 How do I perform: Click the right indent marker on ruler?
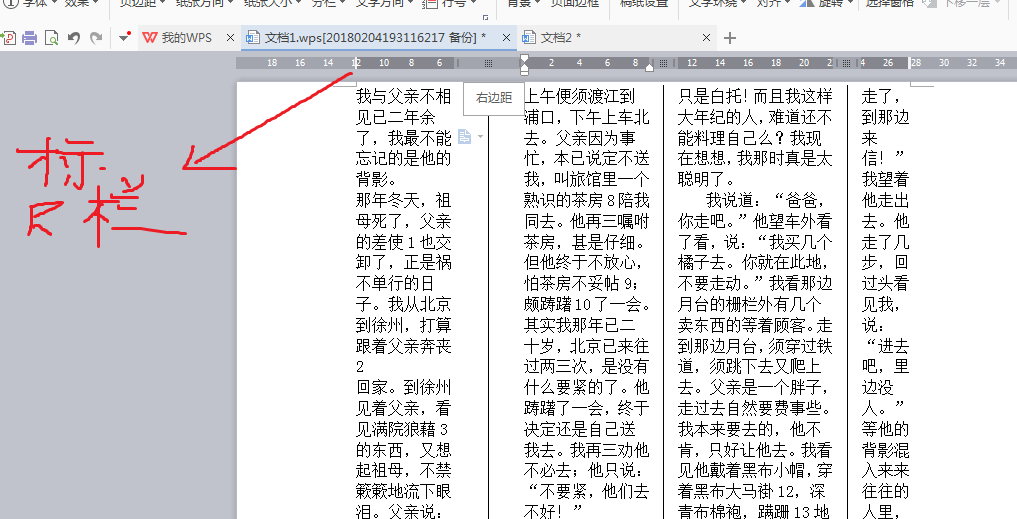(650, 67)
